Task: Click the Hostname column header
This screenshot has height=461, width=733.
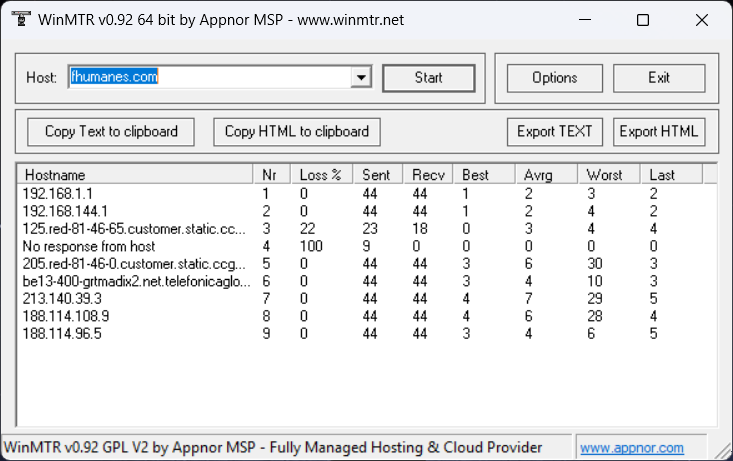Action: 135,174
